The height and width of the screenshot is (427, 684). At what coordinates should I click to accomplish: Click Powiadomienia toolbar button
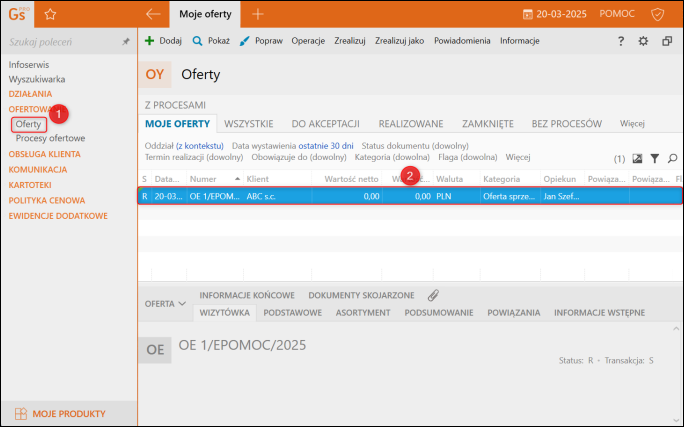pyautogui.click(x=462, y=41)
